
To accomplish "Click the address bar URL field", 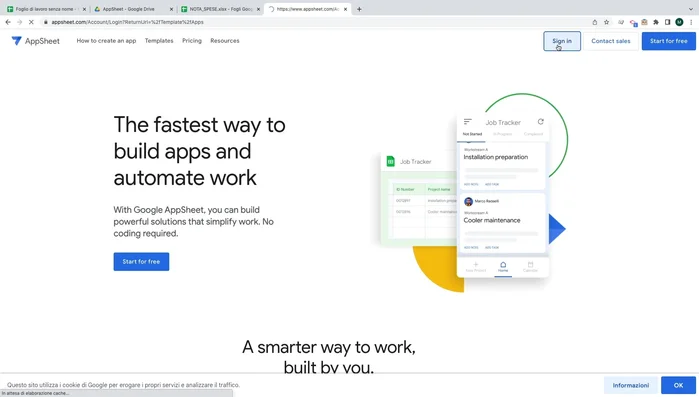I will 312,22.
